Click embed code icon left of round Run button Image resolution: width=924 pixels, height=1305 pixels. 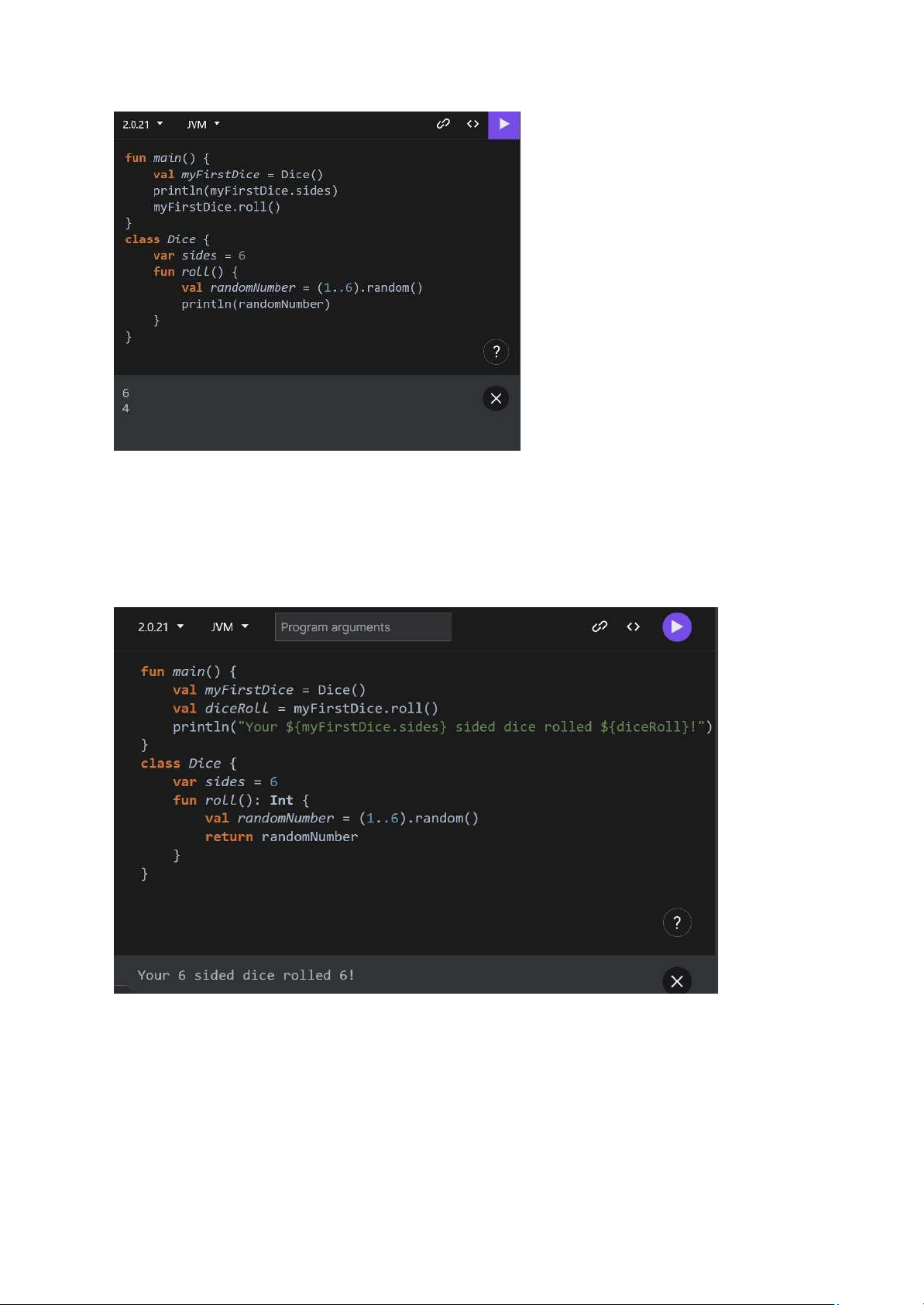634,627
